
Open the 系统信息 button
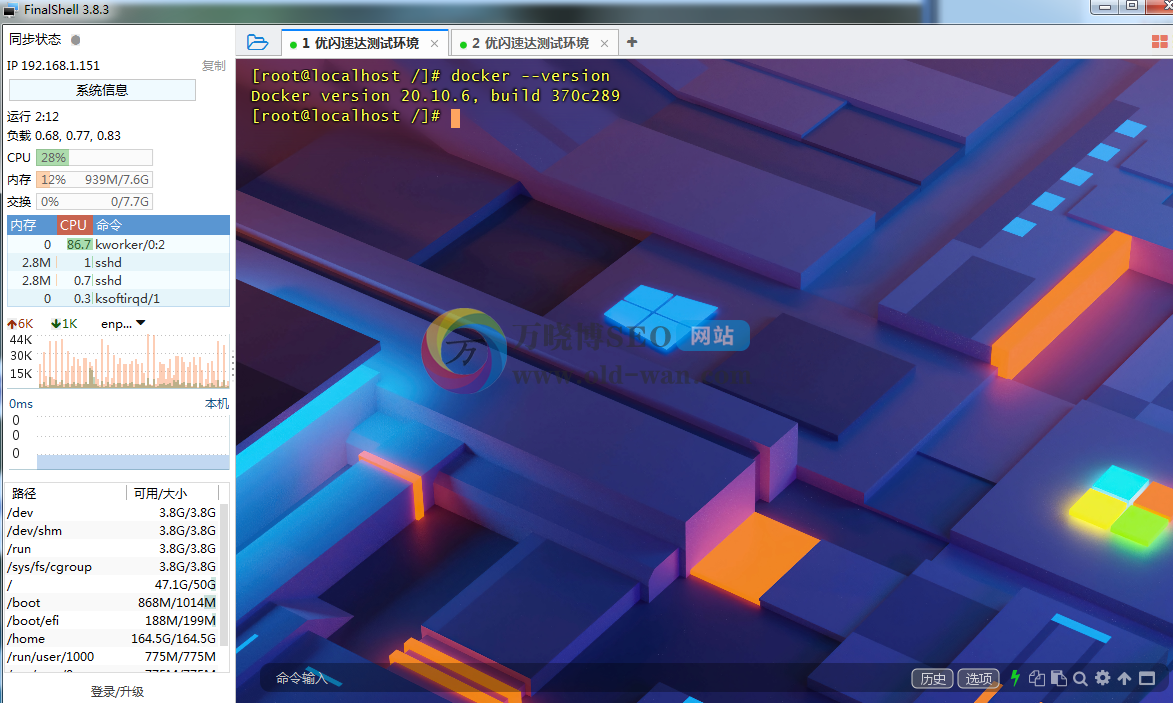(x=102, y=90)
